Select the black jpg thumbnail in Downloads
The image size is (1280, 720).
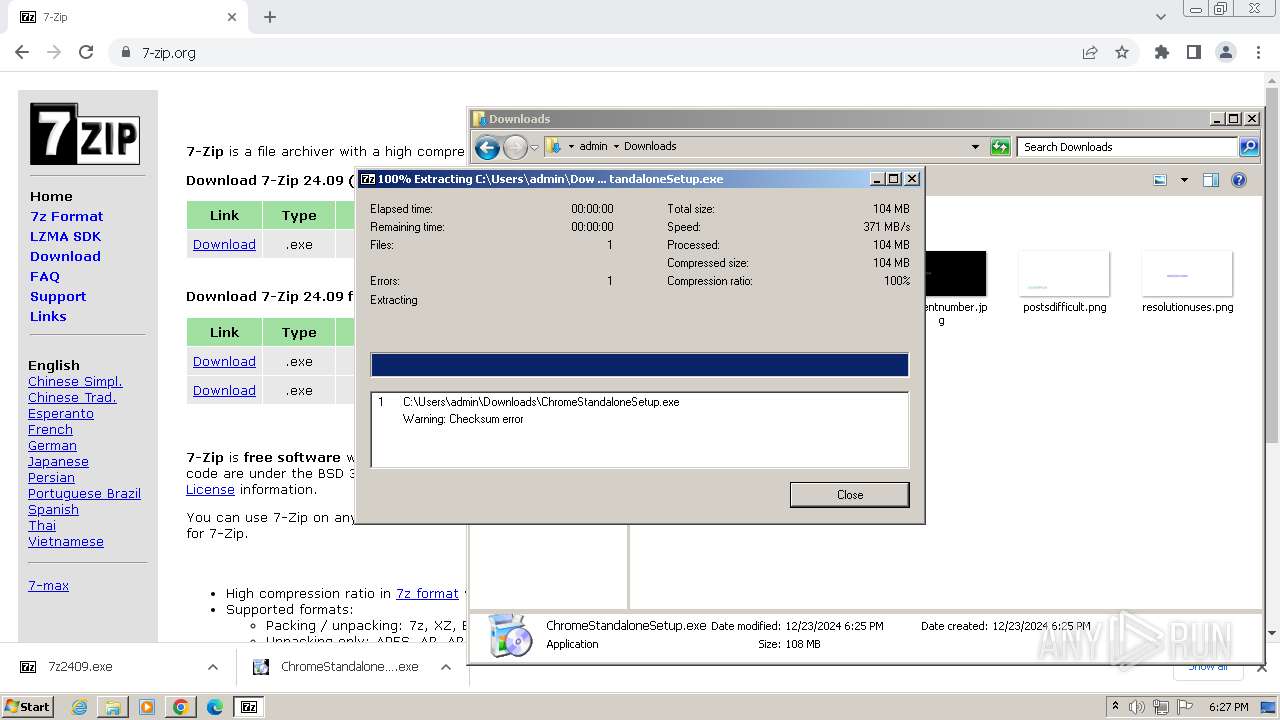point(955,274)
